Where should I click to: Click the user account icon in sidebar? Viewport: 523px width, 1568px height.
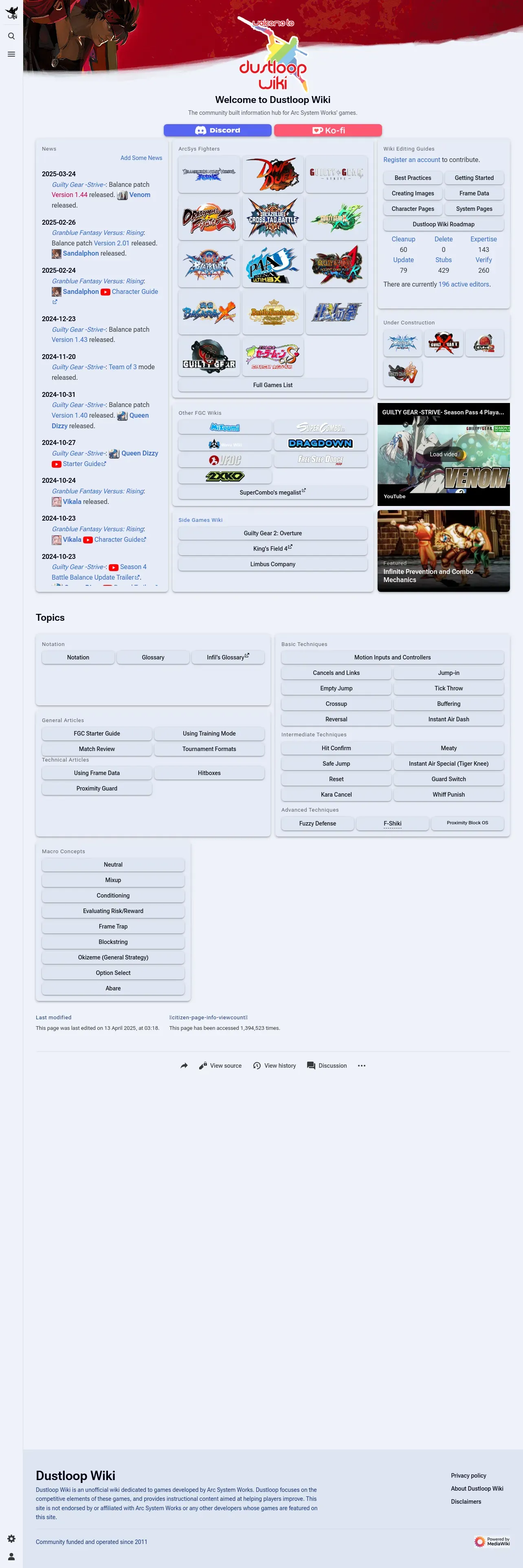[x=11, y=1556]
